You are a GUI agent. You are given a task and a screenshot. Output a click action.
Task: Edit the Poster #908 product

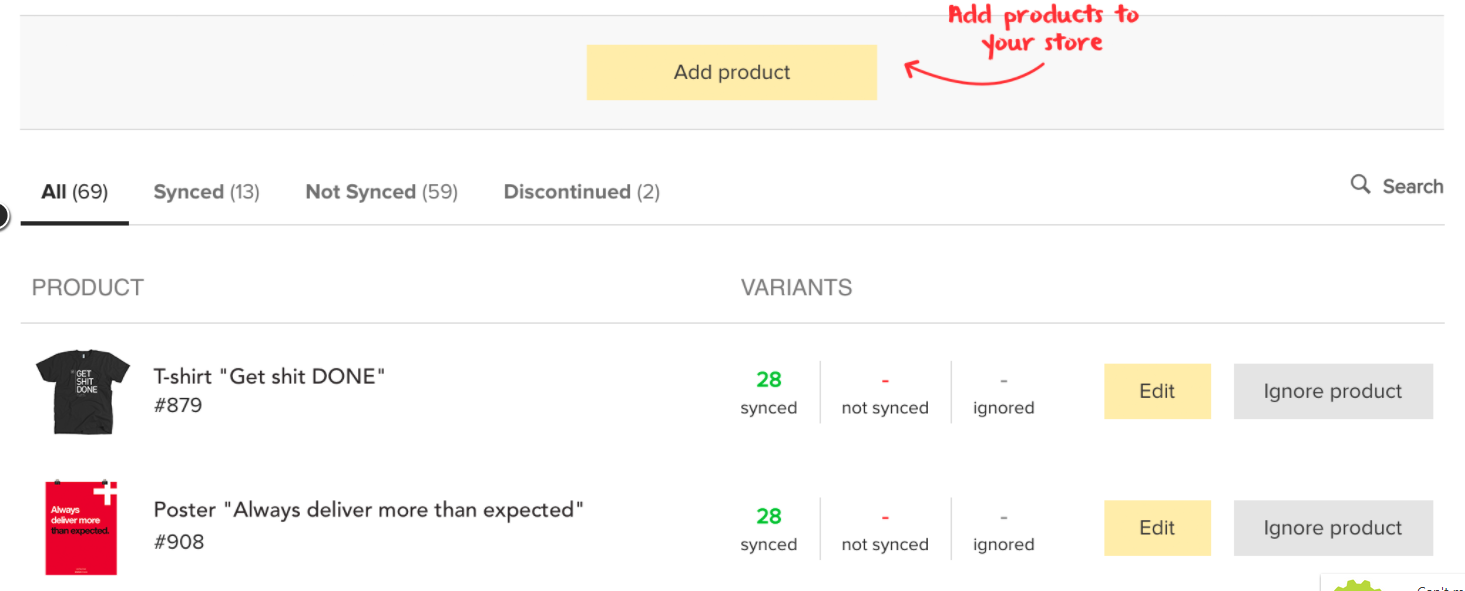click(x=1157, y=528)
